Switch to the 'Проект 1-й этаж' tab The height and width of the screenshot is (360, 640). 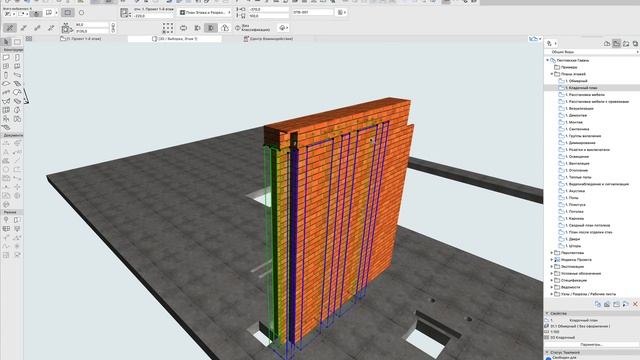pyautogui.click(x=80, y=39)
